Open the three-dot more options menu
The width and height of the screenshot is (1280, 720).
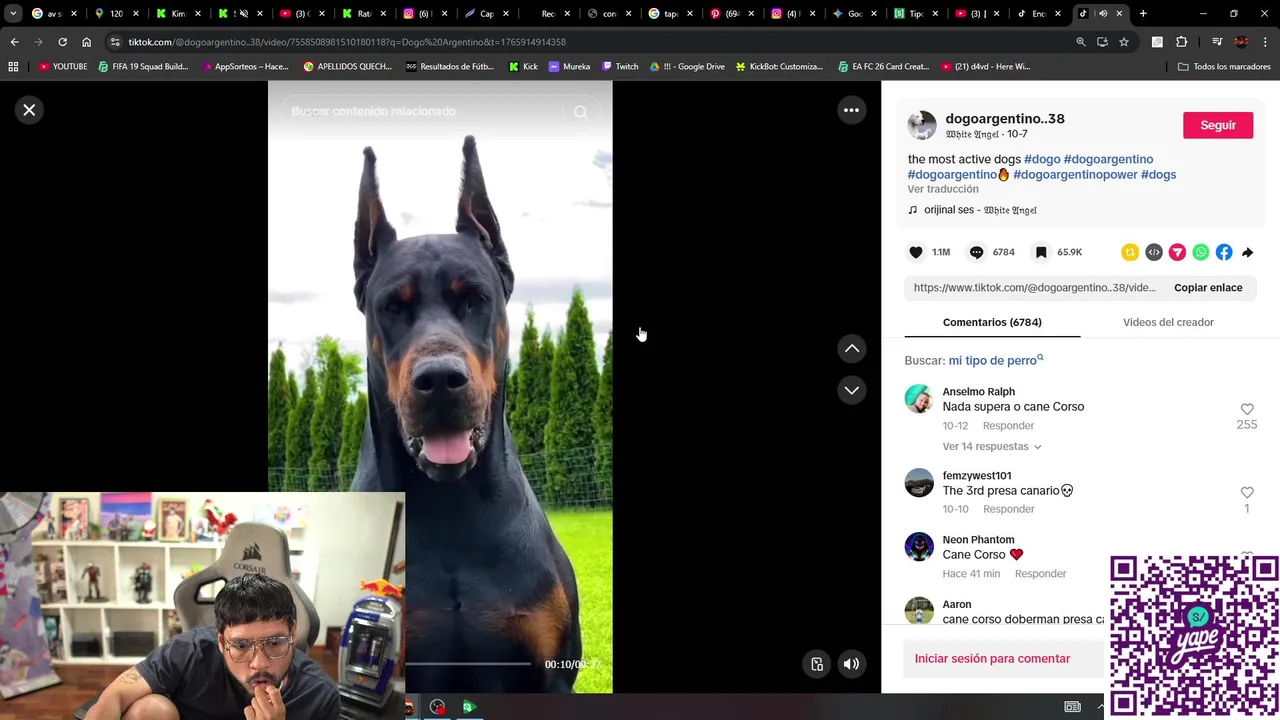coord(851,110)
